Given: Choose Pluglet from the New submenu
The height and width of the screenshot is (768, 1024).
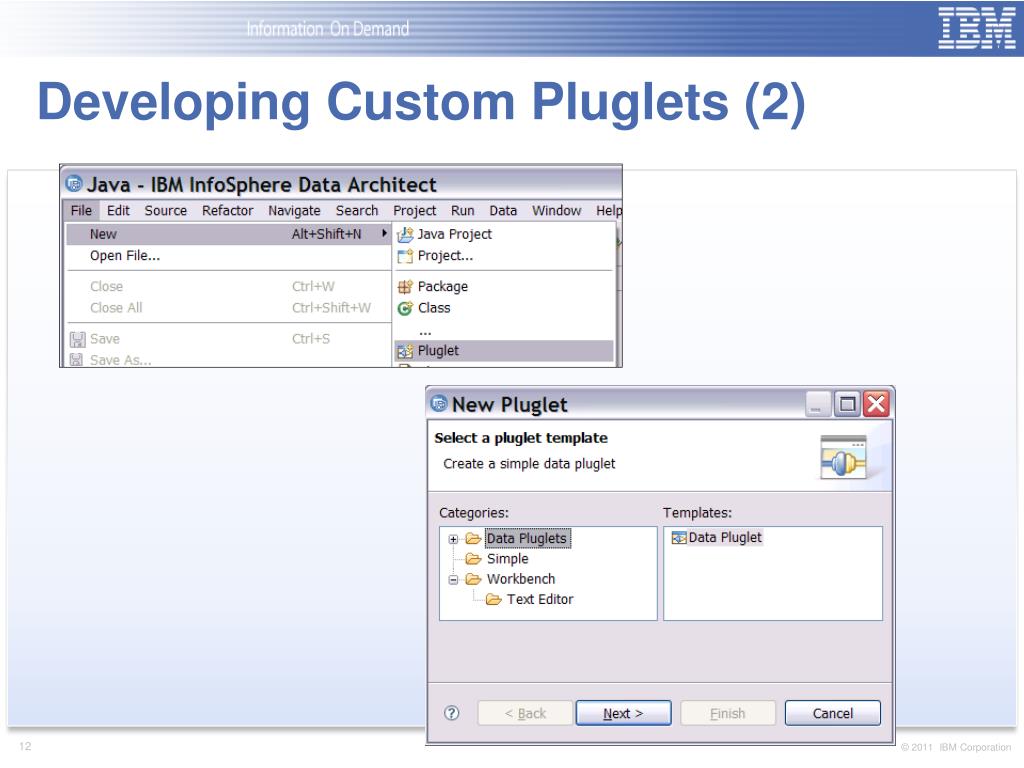Looking at the screenshot, I should pos(504,351).
